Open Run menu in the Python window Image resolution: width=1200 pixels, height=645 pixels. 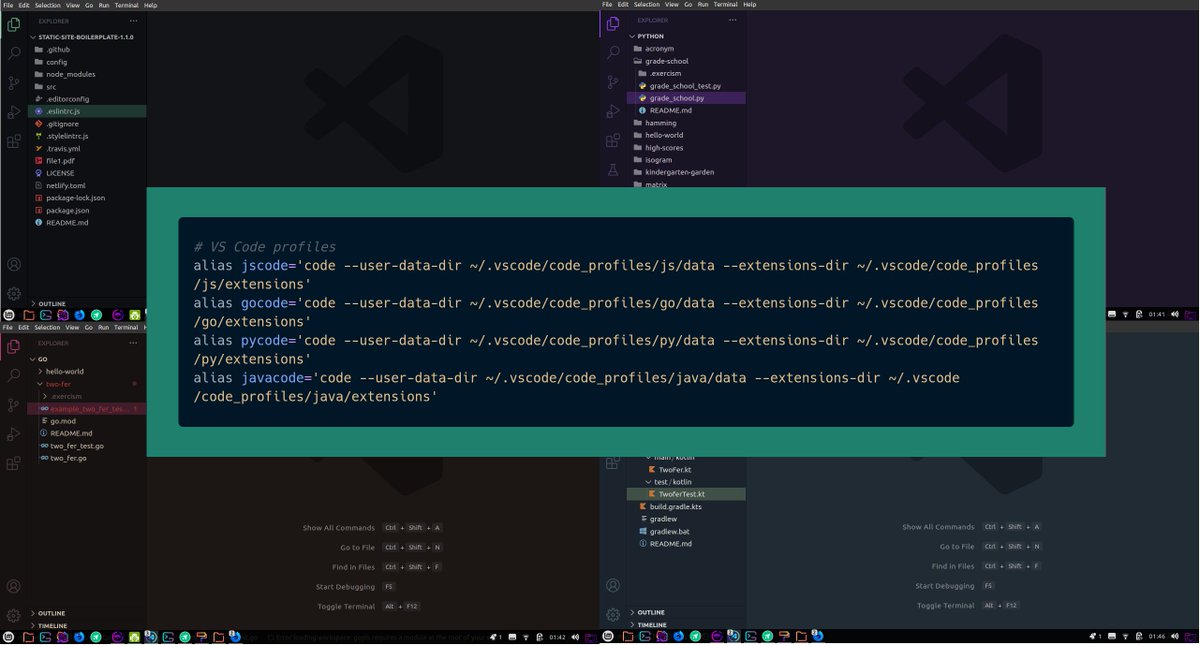coord(703,5)
